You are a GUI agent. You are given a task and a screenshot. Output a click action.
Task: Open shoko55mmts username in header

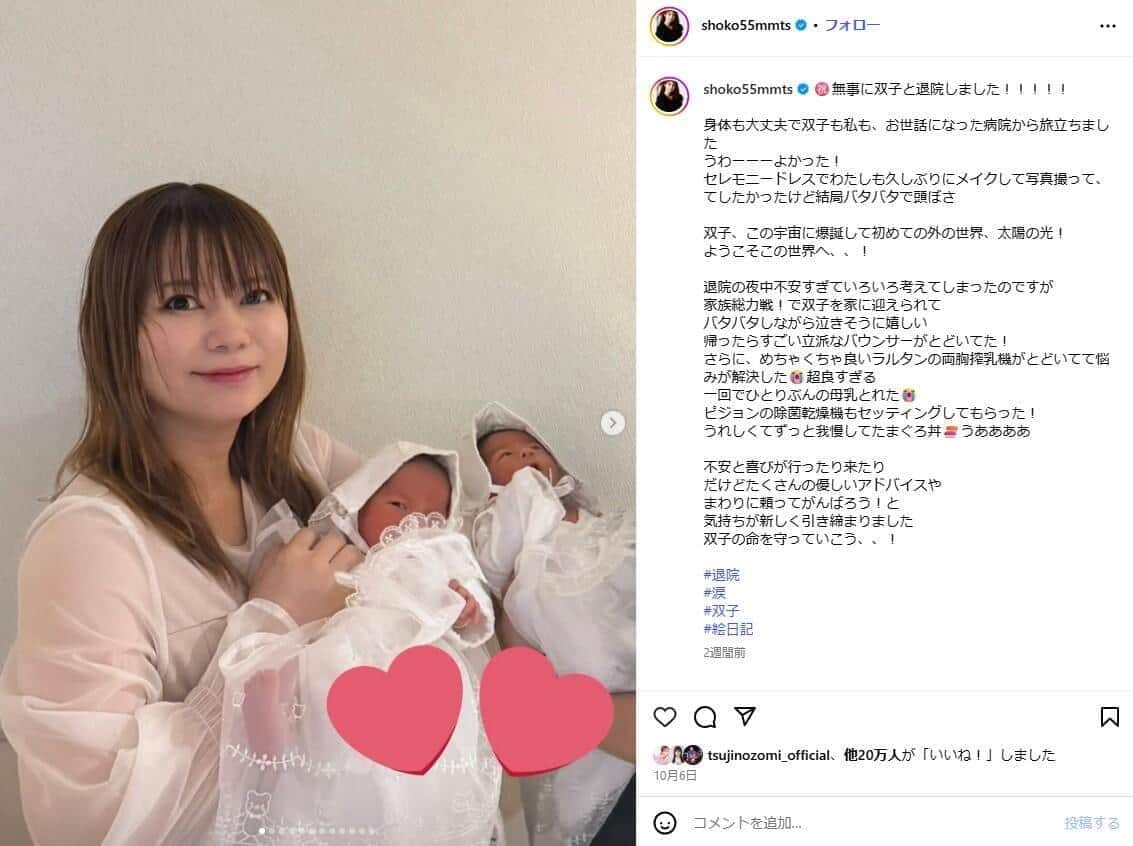coord(746,25)
